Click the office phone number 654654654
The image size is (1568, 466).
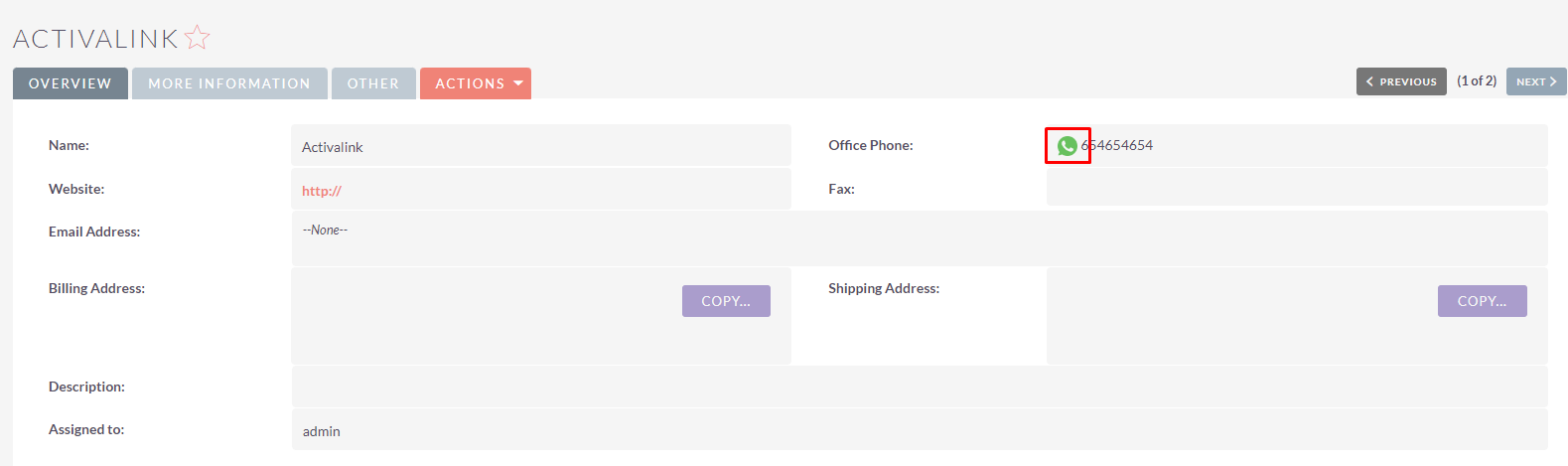[x=1117, y=145]
